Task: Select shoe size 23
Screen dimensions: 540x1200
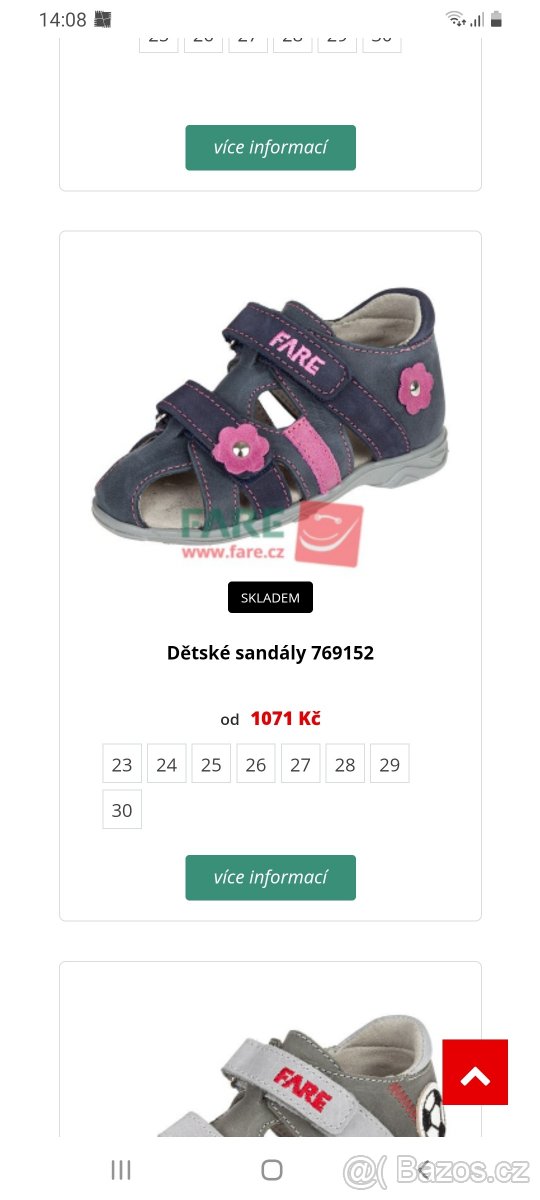Action: (122, 764)
